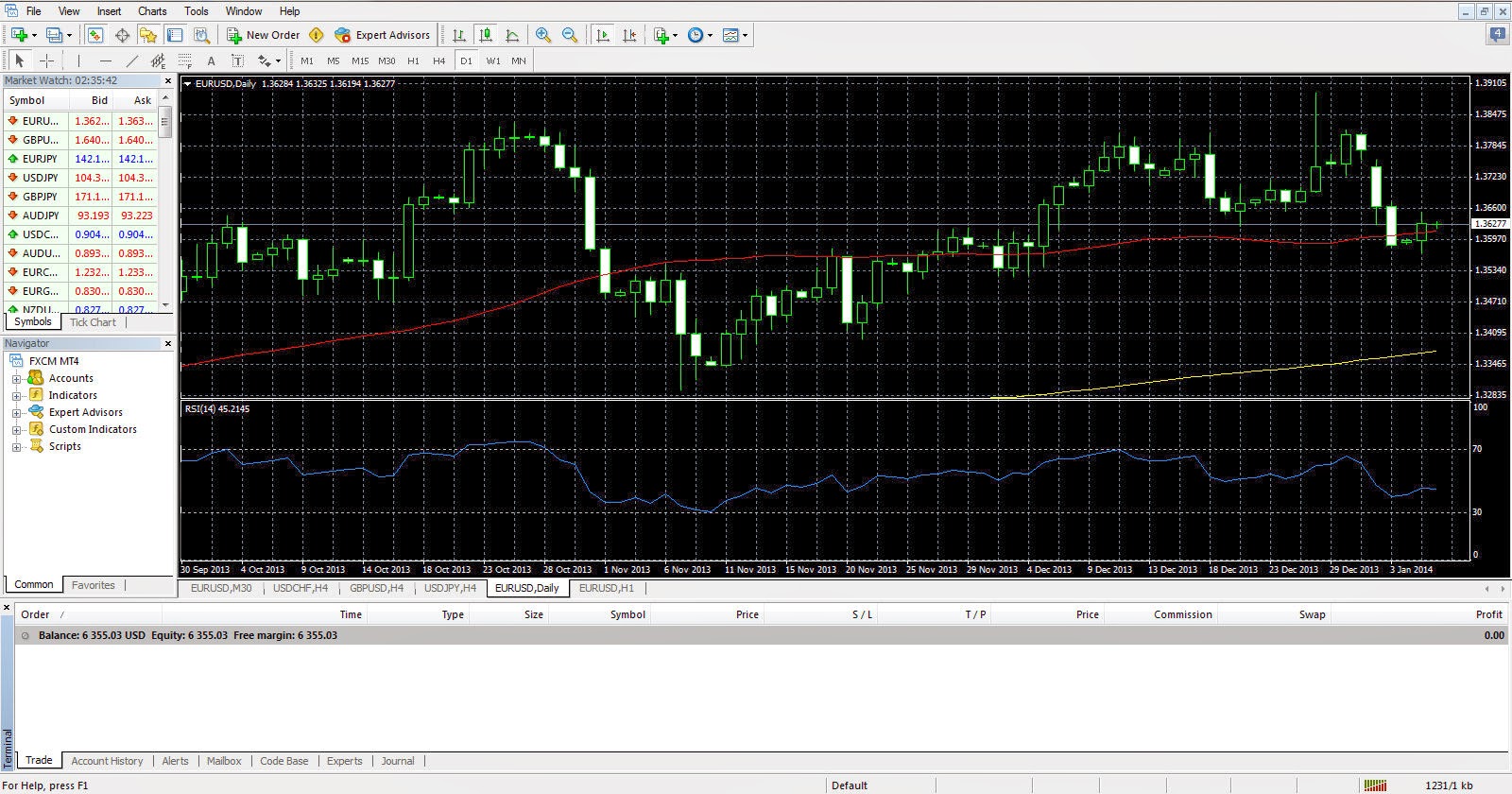Set timeframe to W1
Viewport: 1512px width, 794px height.
(x=493, y=60)
